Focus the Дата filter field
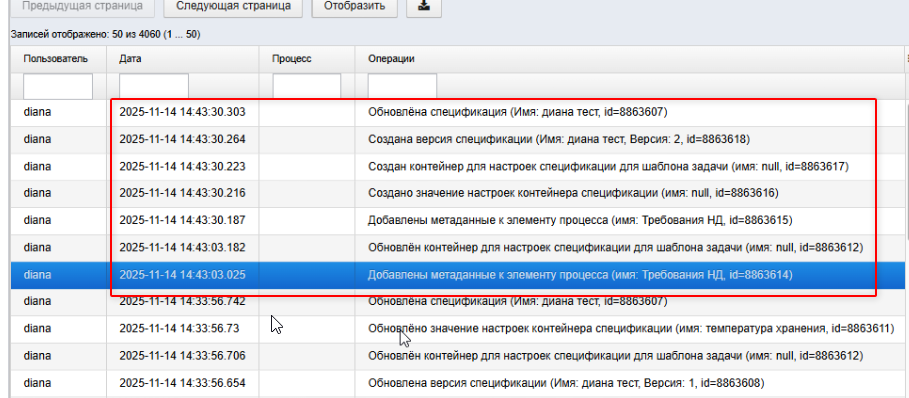The image size is (909, 398). click(x=154, y=86)
